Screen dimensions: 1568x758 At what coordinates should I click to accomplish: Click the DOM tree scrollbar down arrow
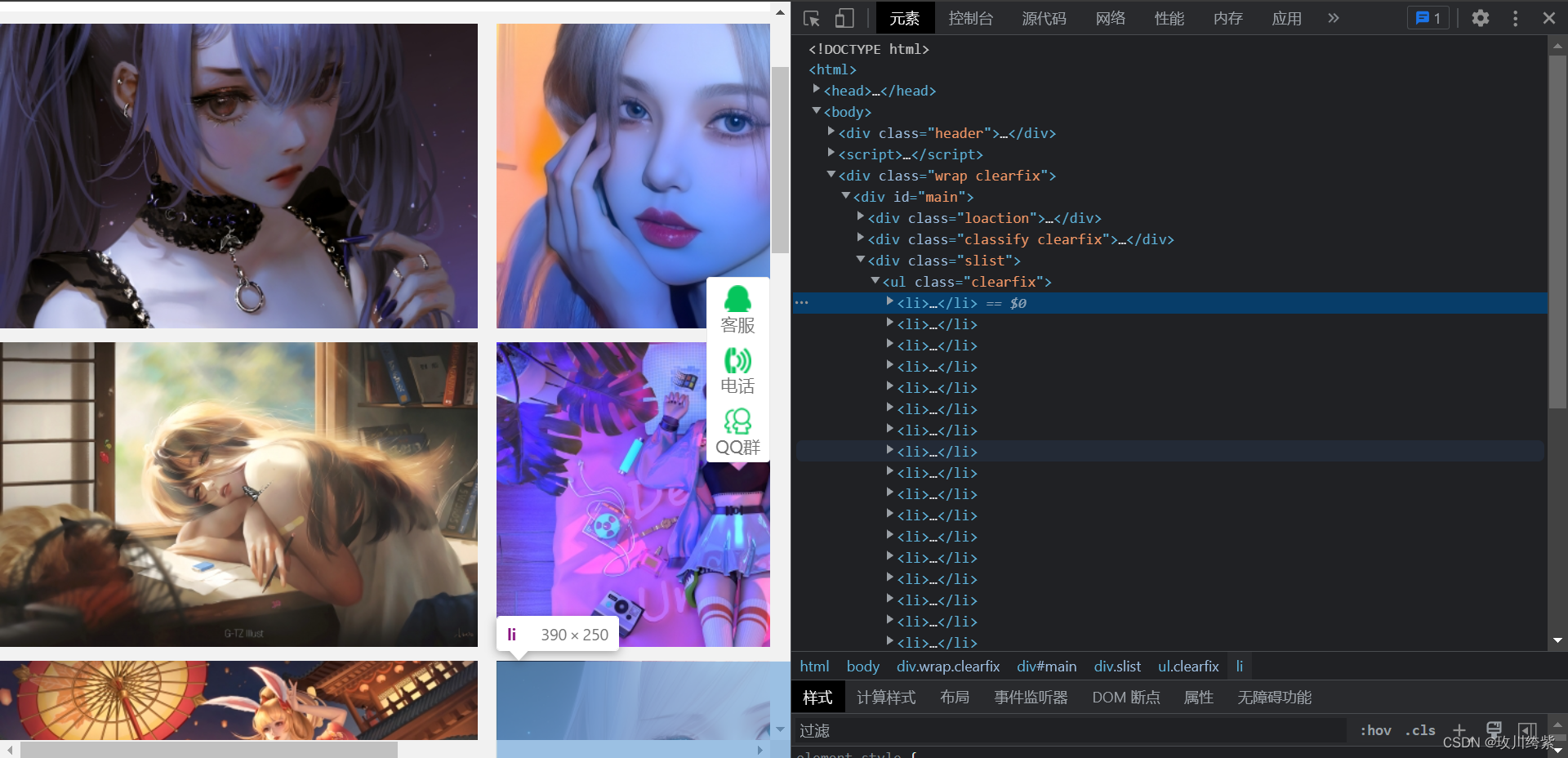[1557, 640]
